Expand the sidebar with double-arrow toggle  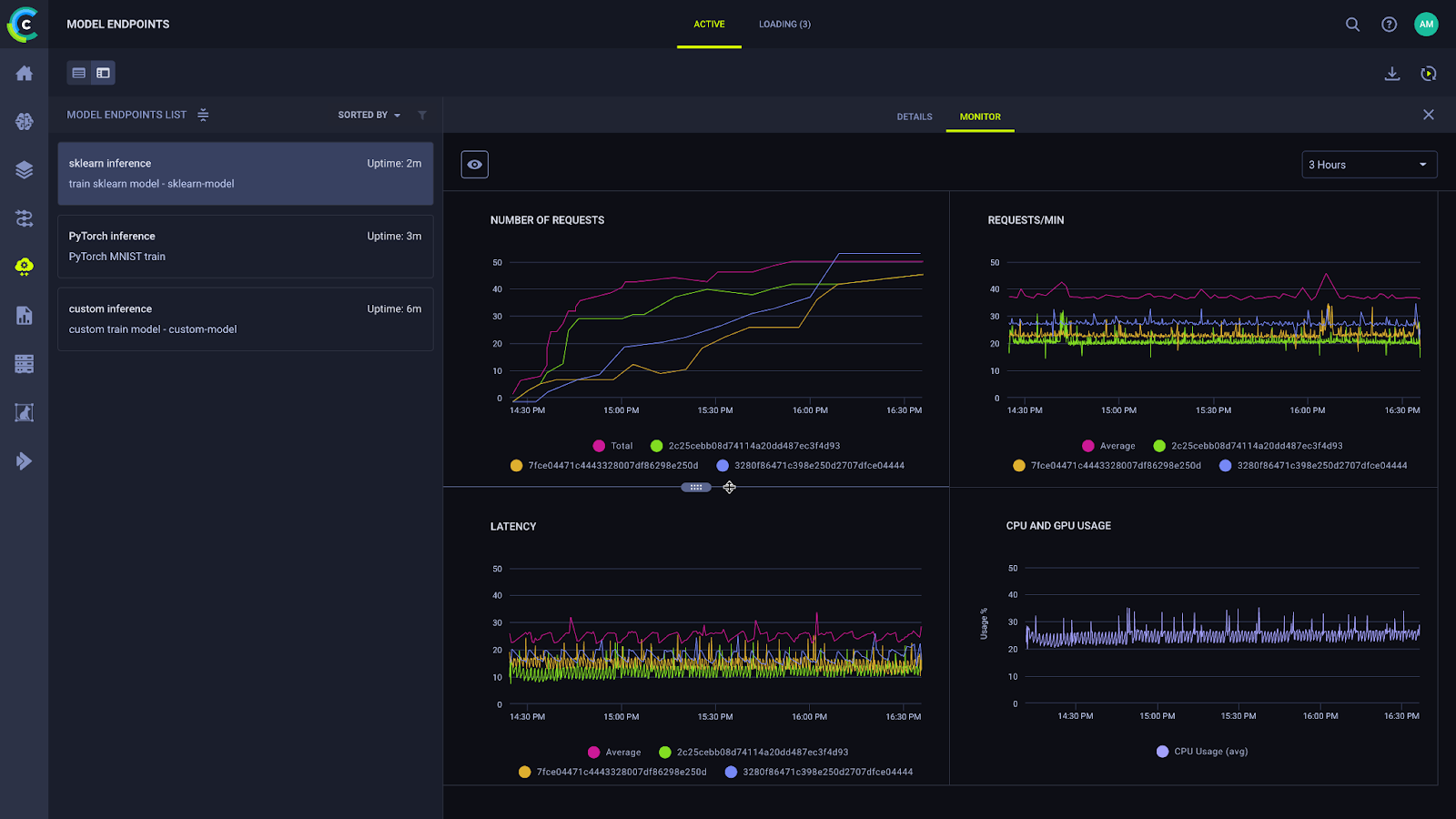[24, 460]
